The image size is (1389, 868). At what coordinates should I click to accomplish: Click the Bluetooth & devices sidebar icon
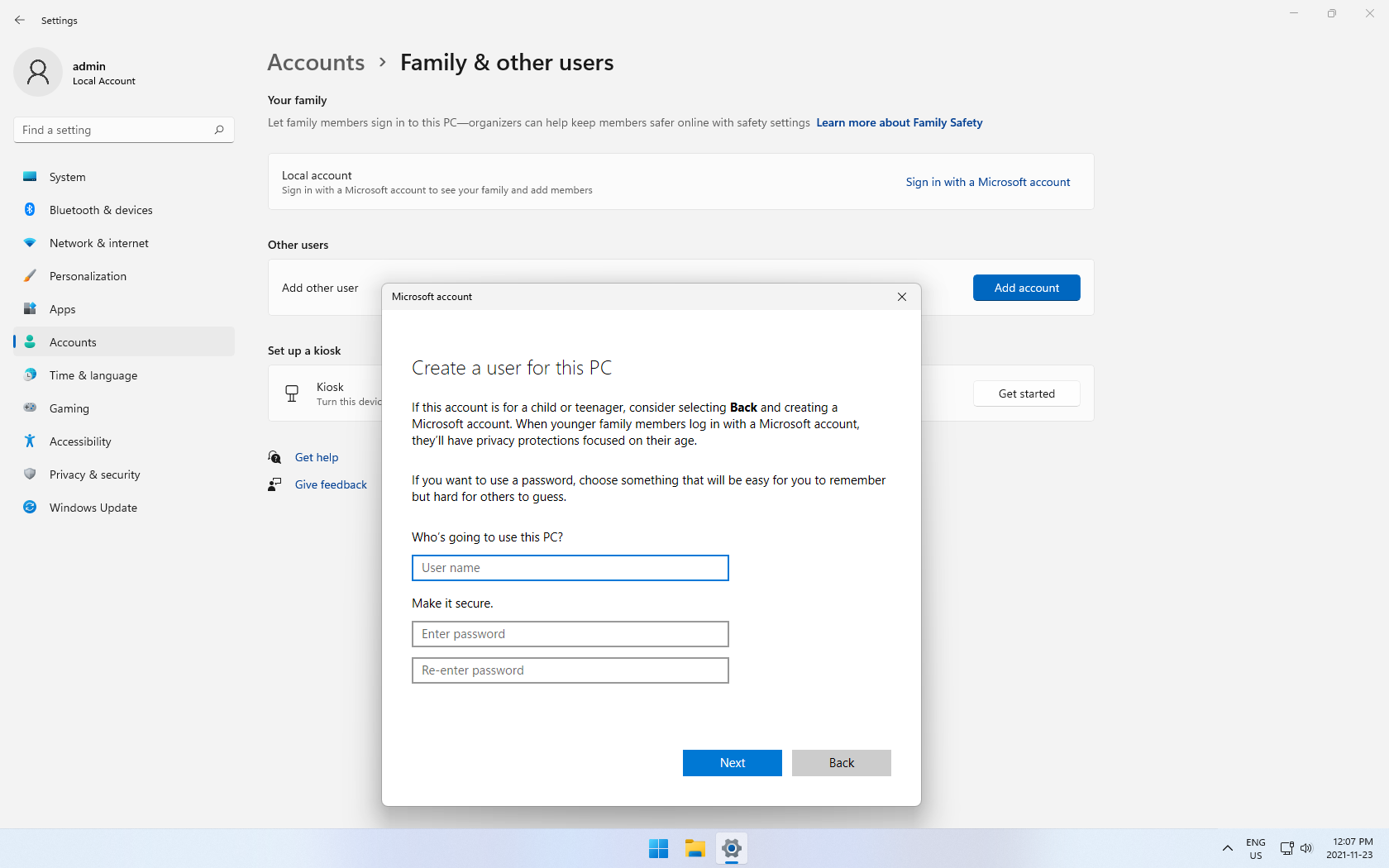point(30,210)
